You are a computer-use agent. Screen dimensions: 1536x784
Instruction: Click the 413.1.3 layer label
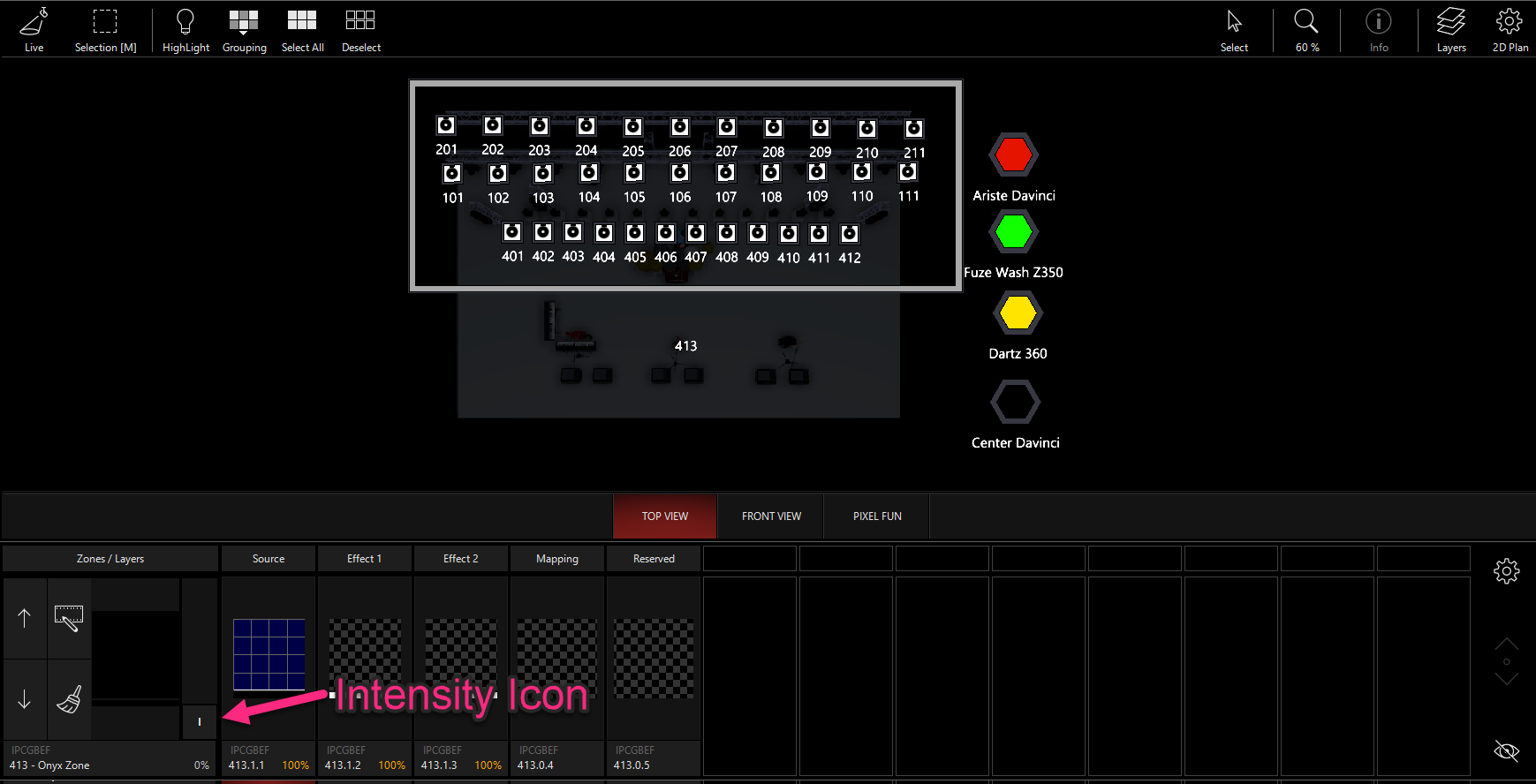[x=439, y=765]
